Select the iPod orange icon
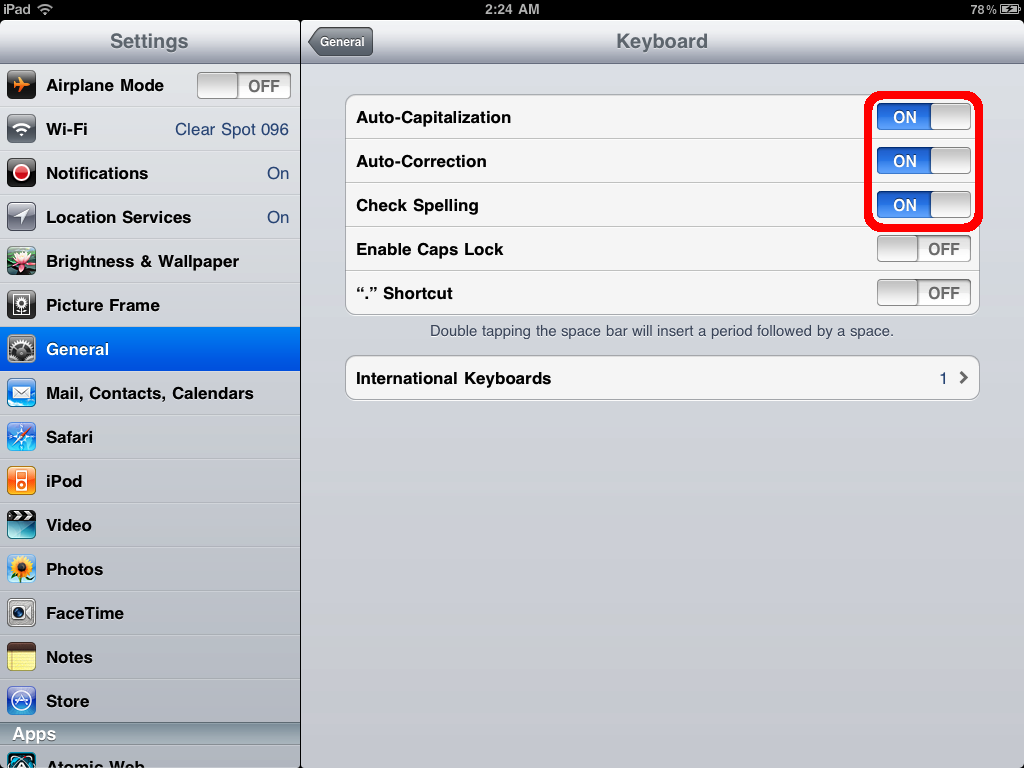This screenshot has width=1024, height=768. point(21,481)
